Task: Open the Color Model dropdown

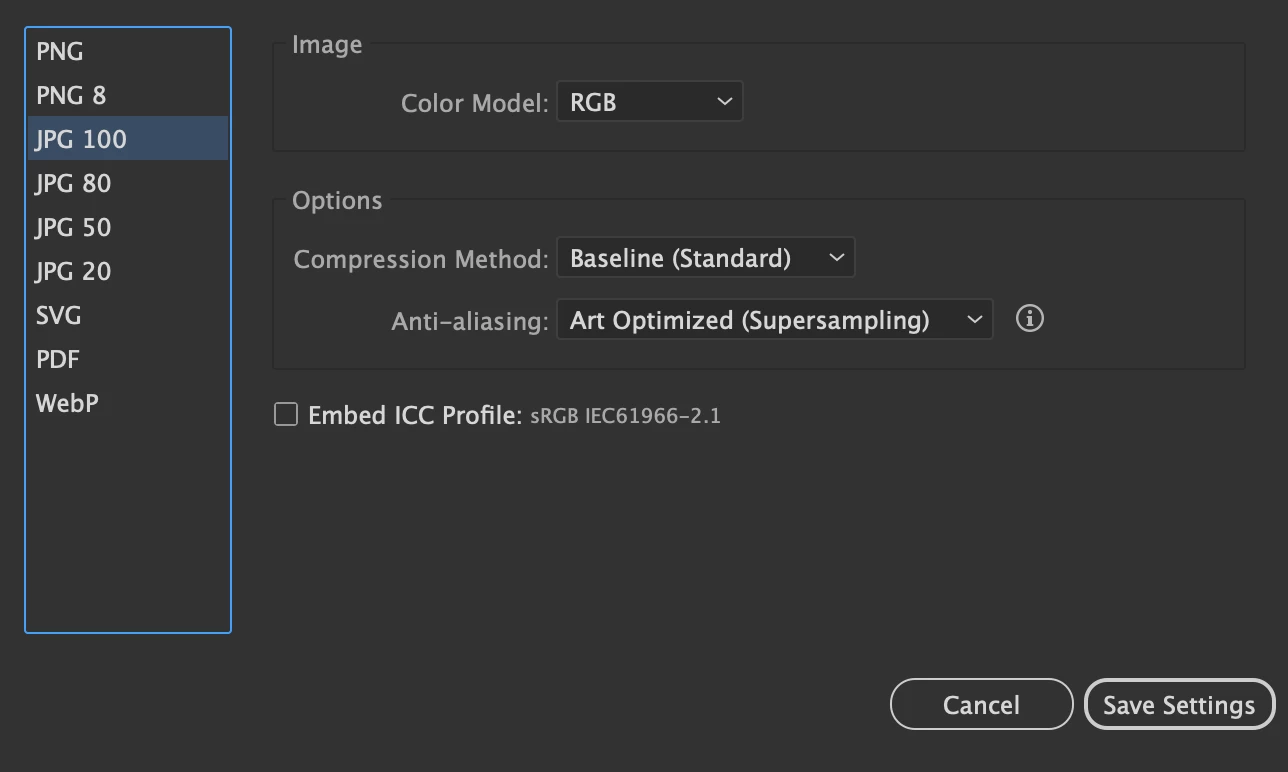Action: [x=649, y=102]
